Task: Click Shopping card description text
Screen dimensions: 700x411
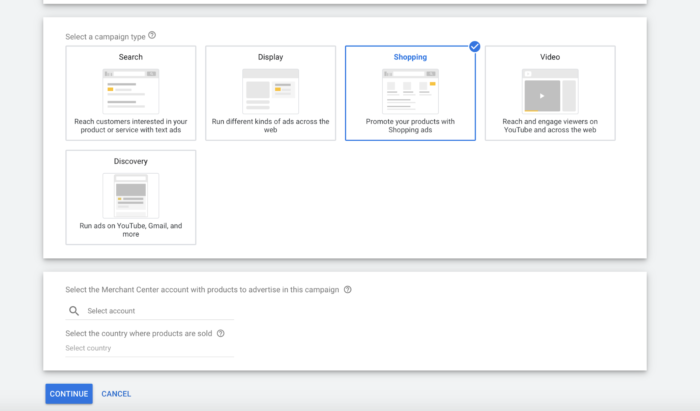Action: pyautogui.click(x=410, y=126)
